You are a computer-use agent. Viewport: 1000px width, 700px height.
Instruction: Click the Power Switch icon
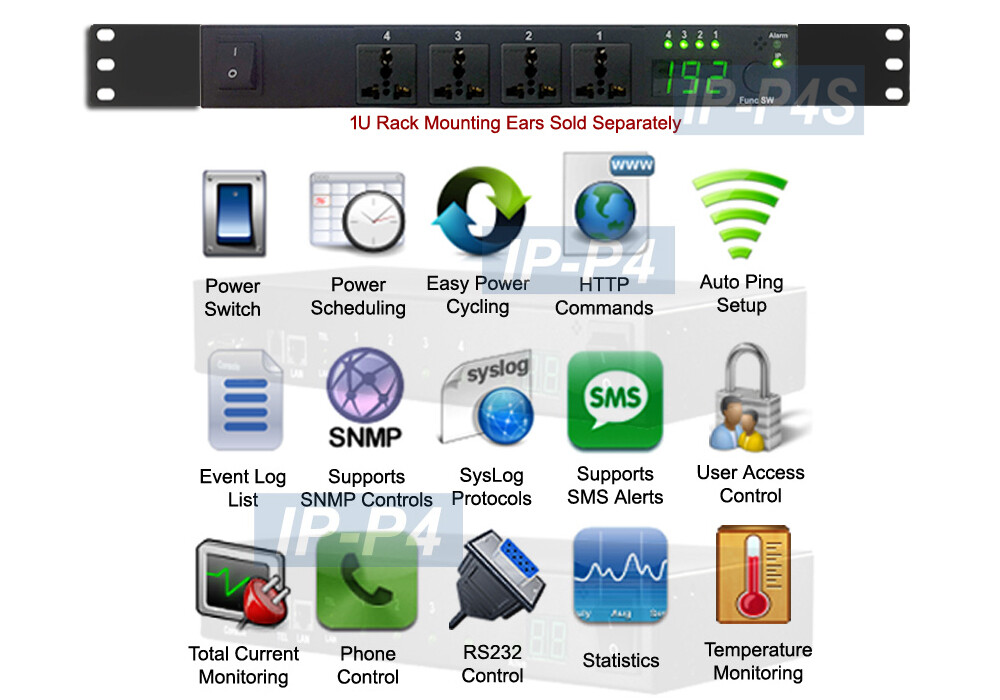(x=233, y=213)
